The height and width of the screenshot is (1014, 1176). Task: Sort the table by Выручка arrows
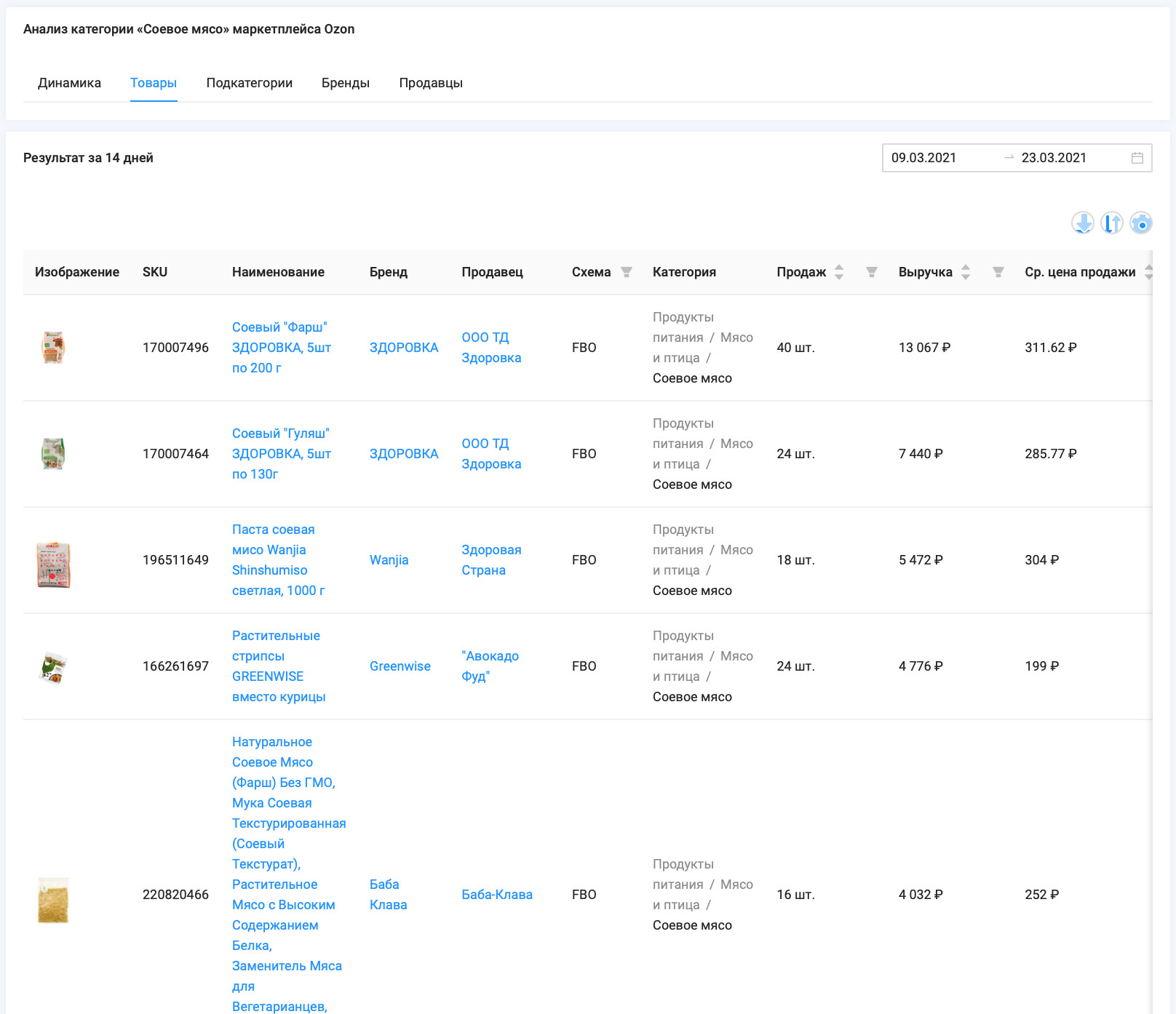click(966, 272)
